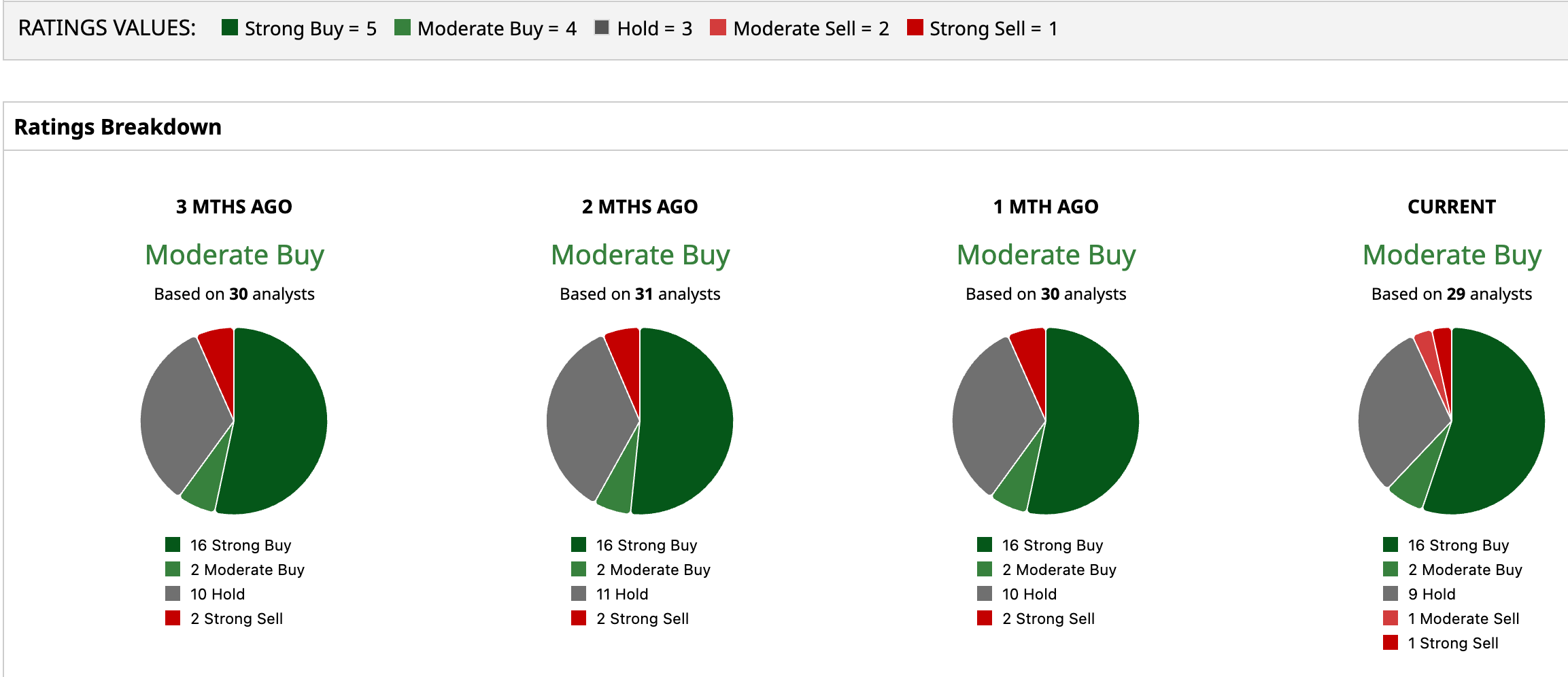Click the Moderate Buy consensus under 3 MTHS AGO
The height and width of the screenshot is (677, 1568).
click(x=235, y=255)
